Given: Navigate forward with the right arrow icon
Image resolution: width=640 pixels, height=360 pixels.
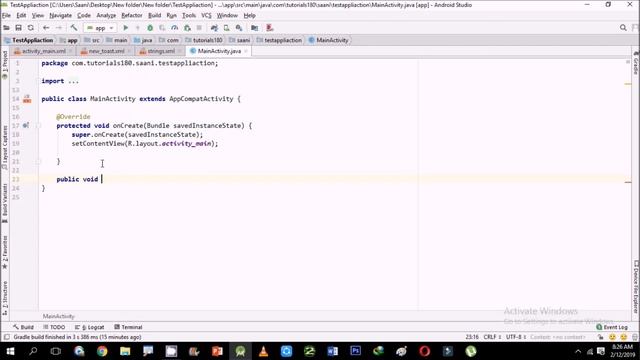Looking at the screenshot, I should tap(59, 28).
